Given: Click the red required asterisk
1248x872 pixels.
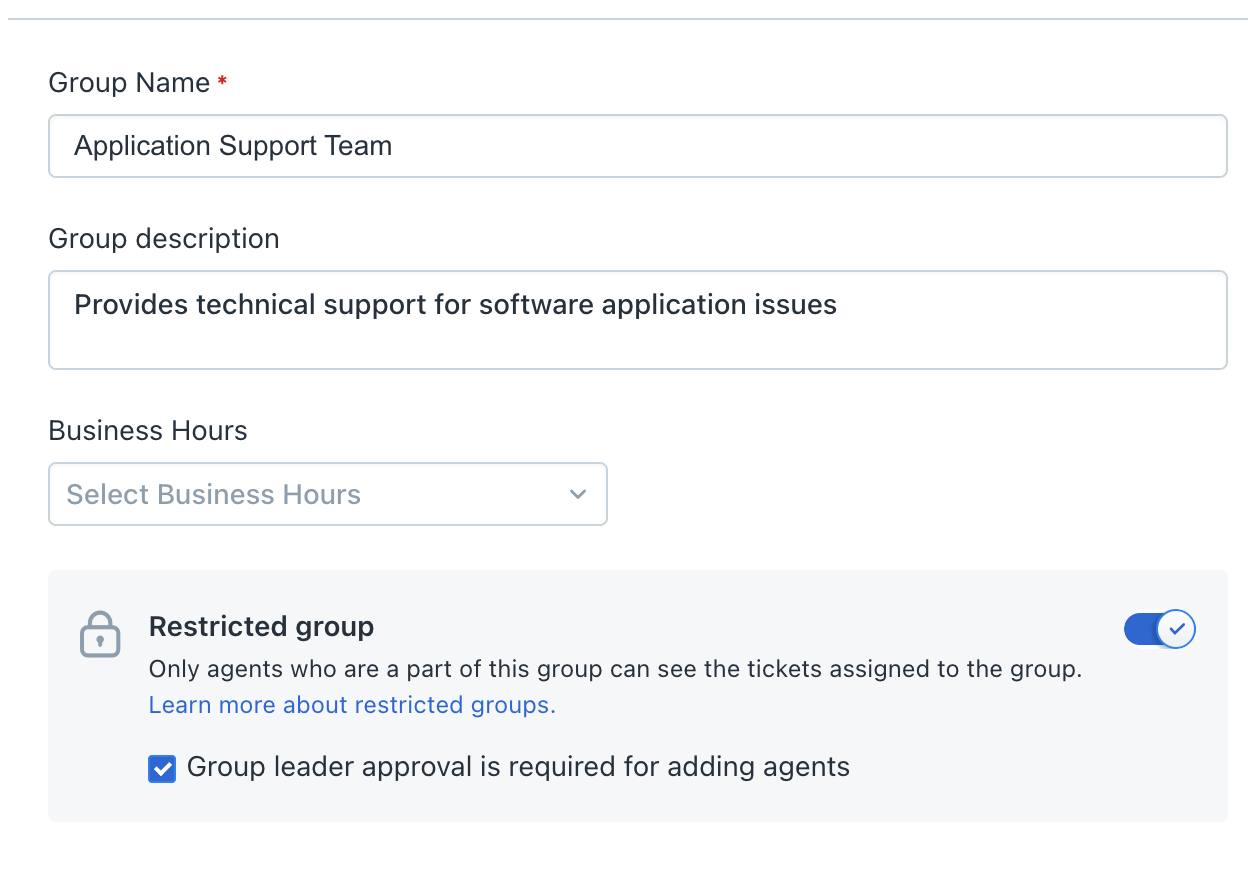Looking at the screenshot, I should [x=222, y=83].
